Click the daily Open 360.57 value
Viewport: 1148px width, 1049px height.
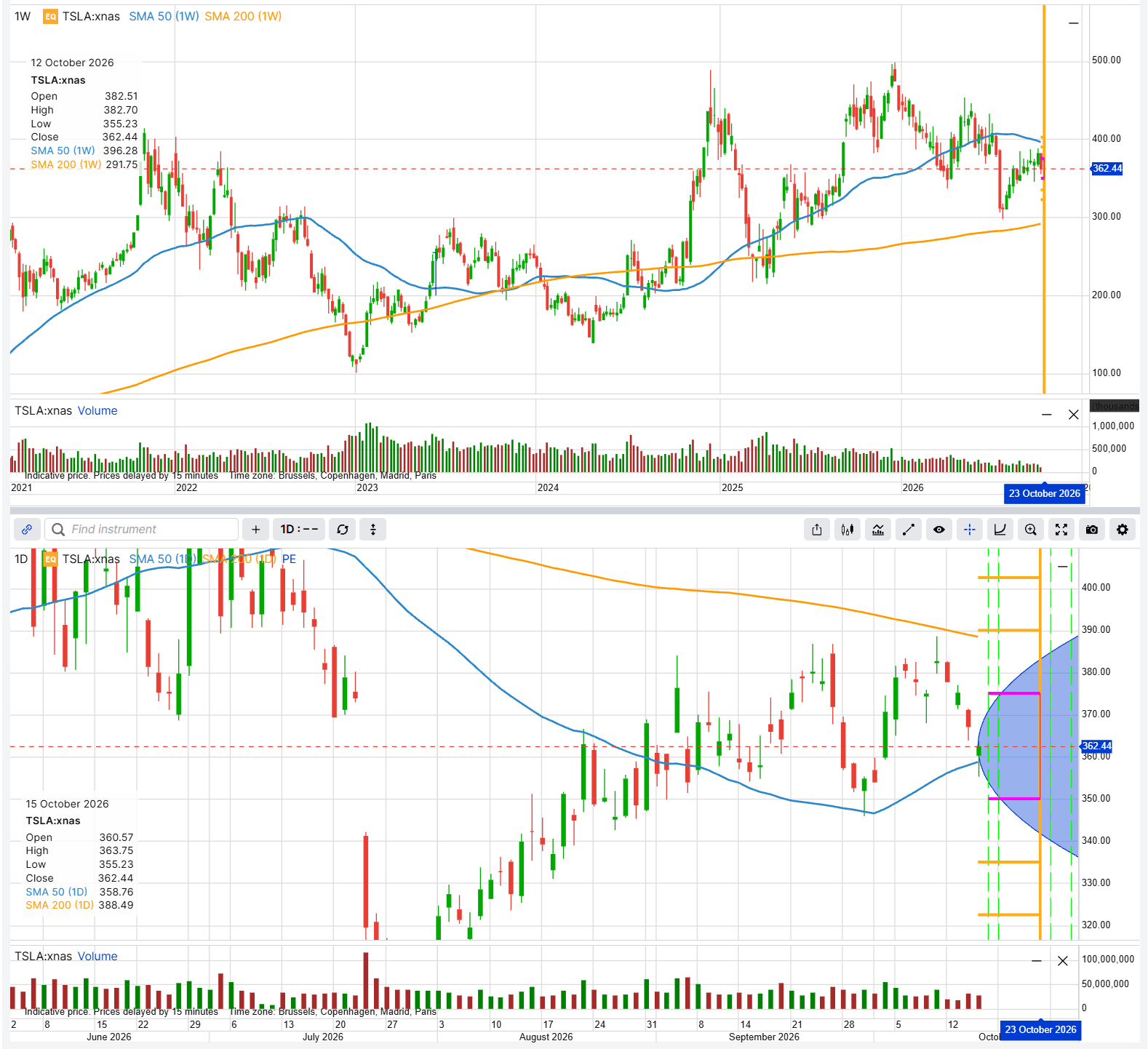[x=116, y=837]
